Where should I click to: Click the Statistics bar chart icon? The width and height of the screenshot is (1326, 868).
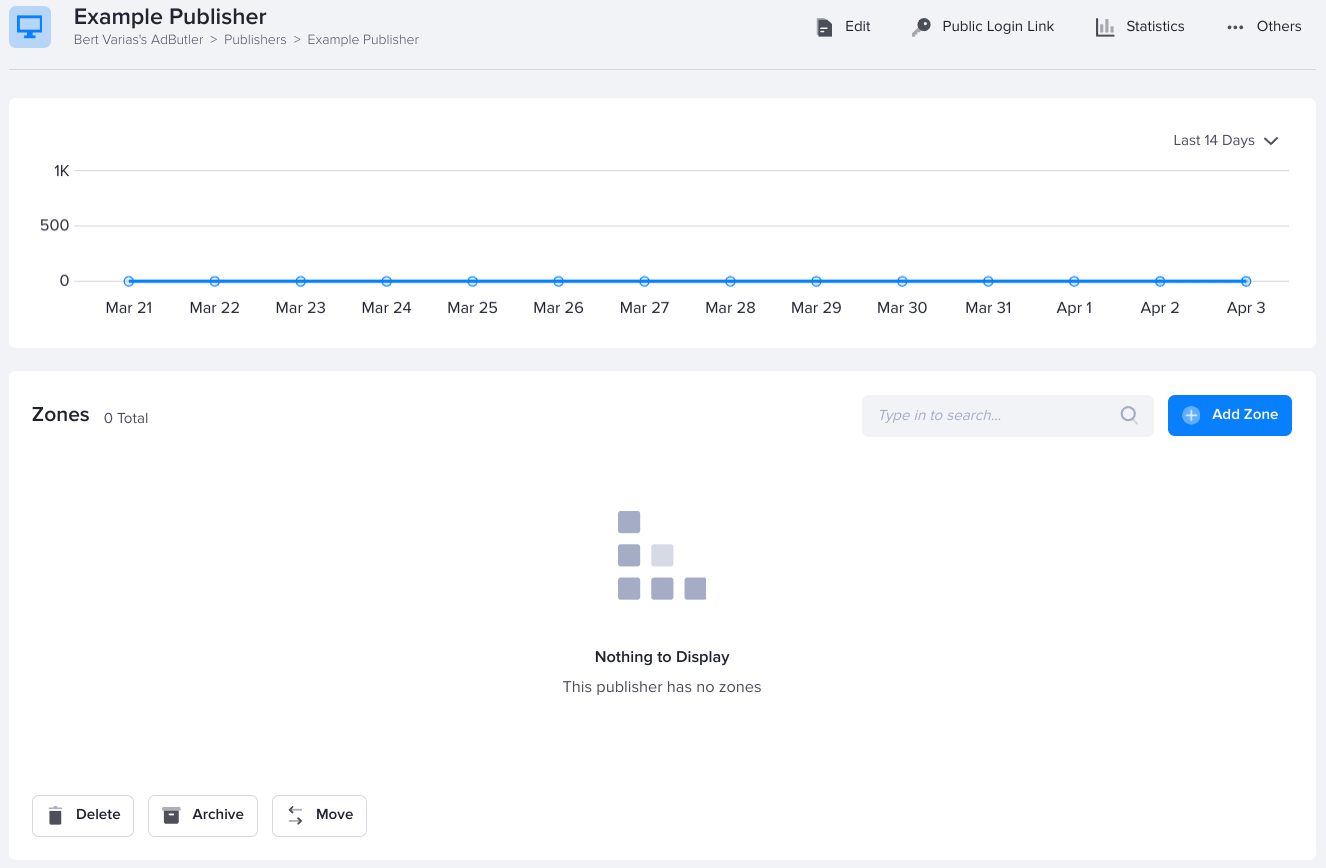(1105, 27)
